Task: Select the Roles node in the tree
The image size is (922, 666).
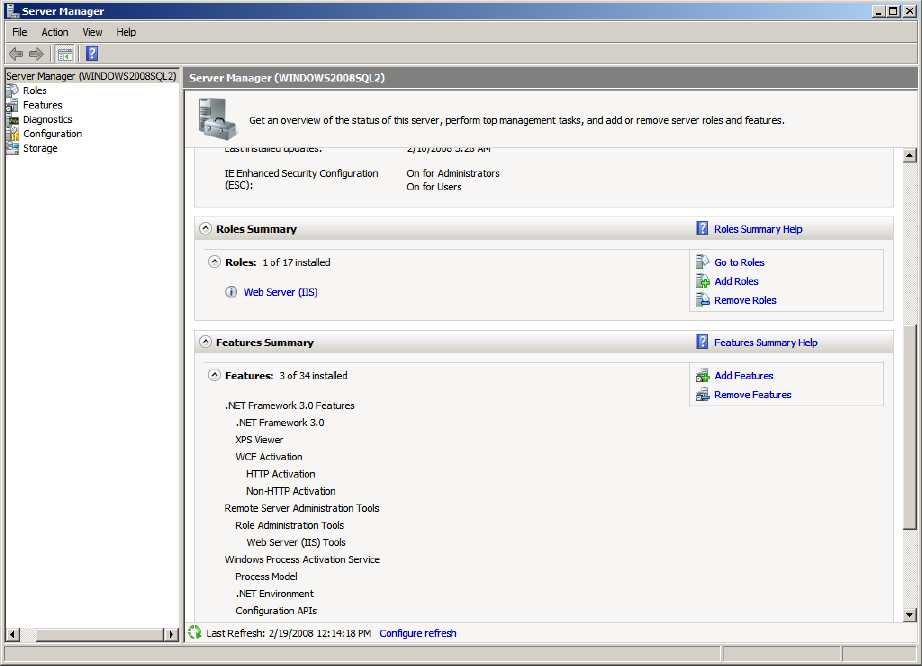Action: click(35, 91)
